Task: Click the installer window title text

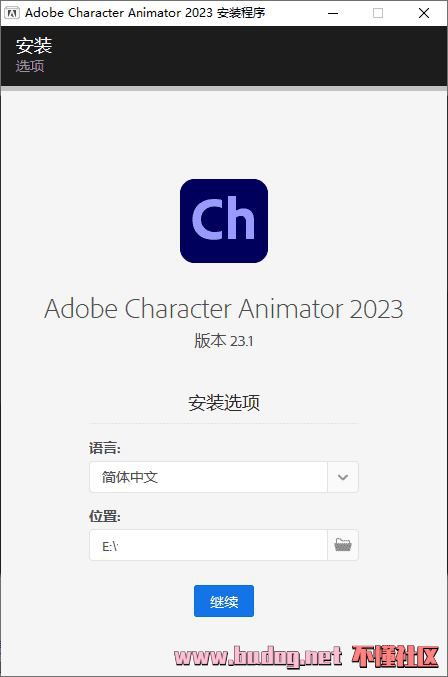Action: [145, 13]
